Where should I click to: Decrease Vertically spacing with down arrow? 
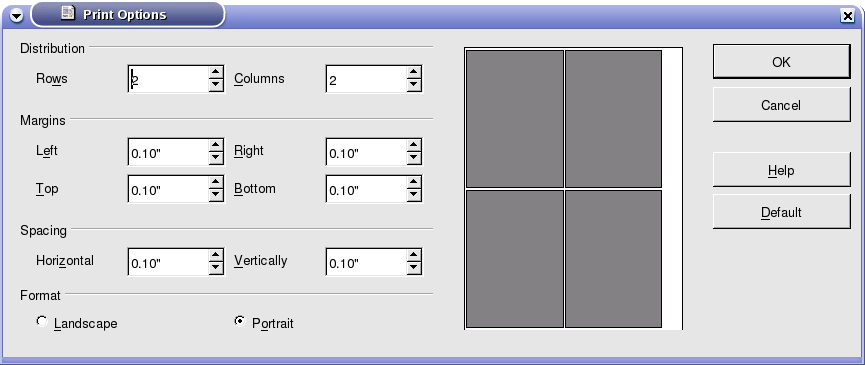click(x=414, y=268)
